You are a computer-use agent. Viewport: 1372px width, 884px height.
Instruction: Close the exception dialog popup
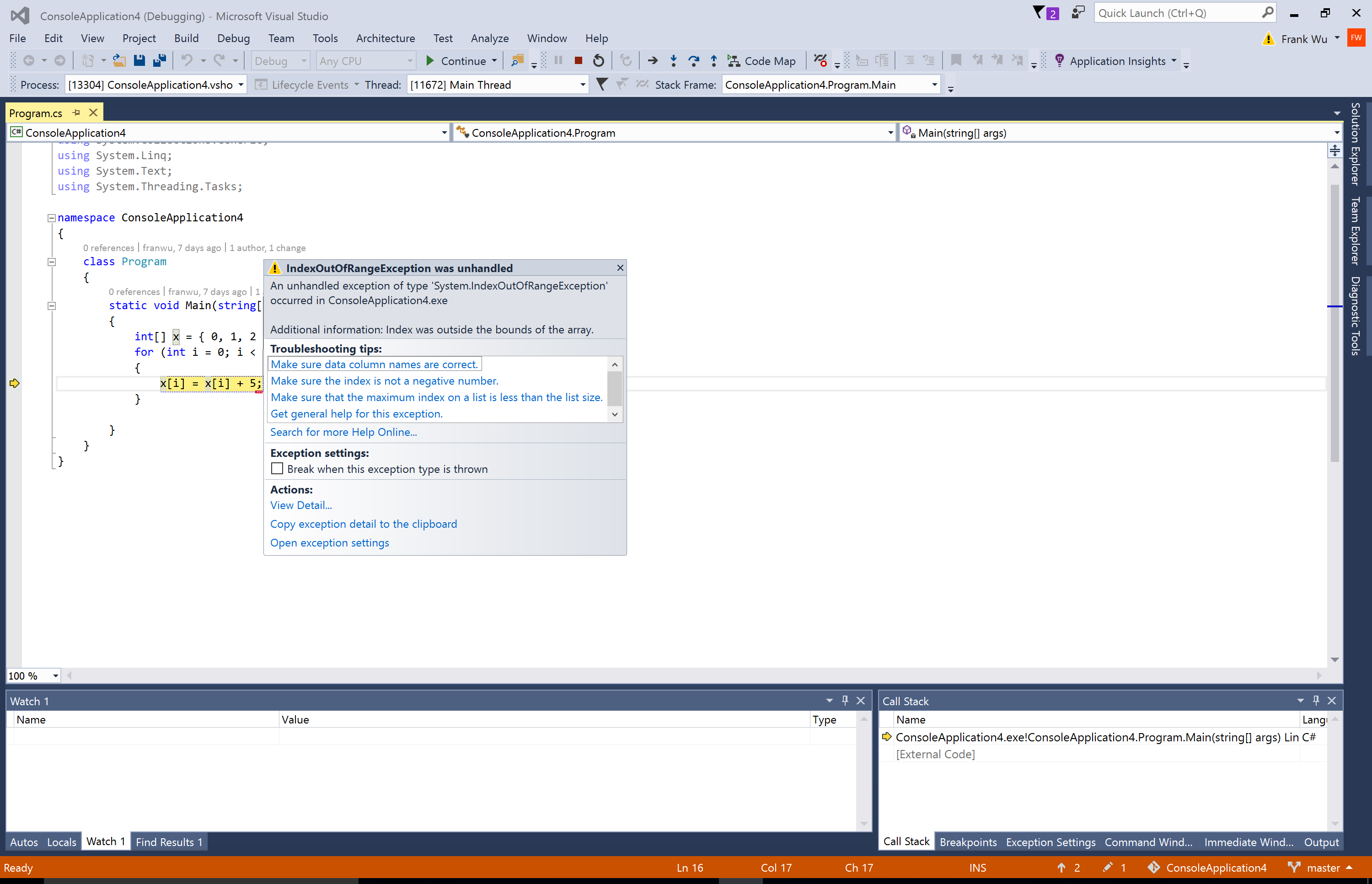pos(619,268)
